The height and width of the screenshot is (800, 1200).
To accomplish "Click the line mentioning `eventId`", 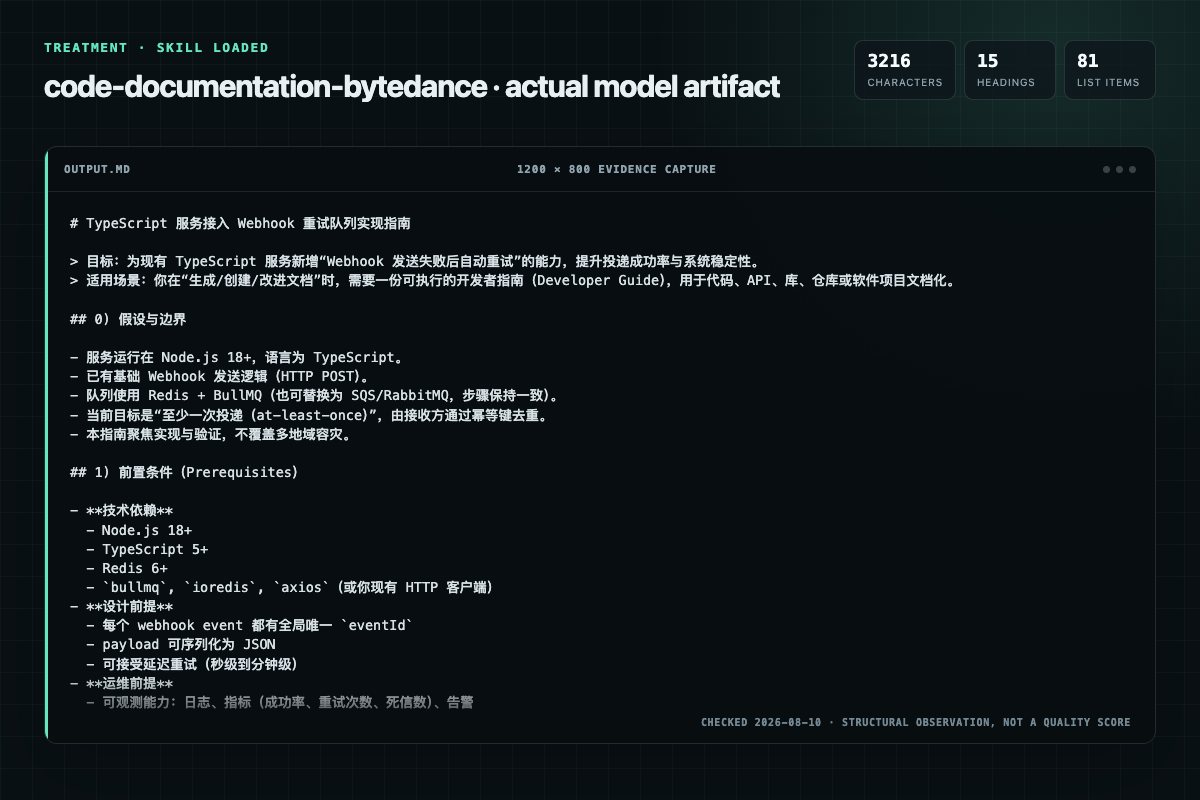I will [x=250, y=625].
